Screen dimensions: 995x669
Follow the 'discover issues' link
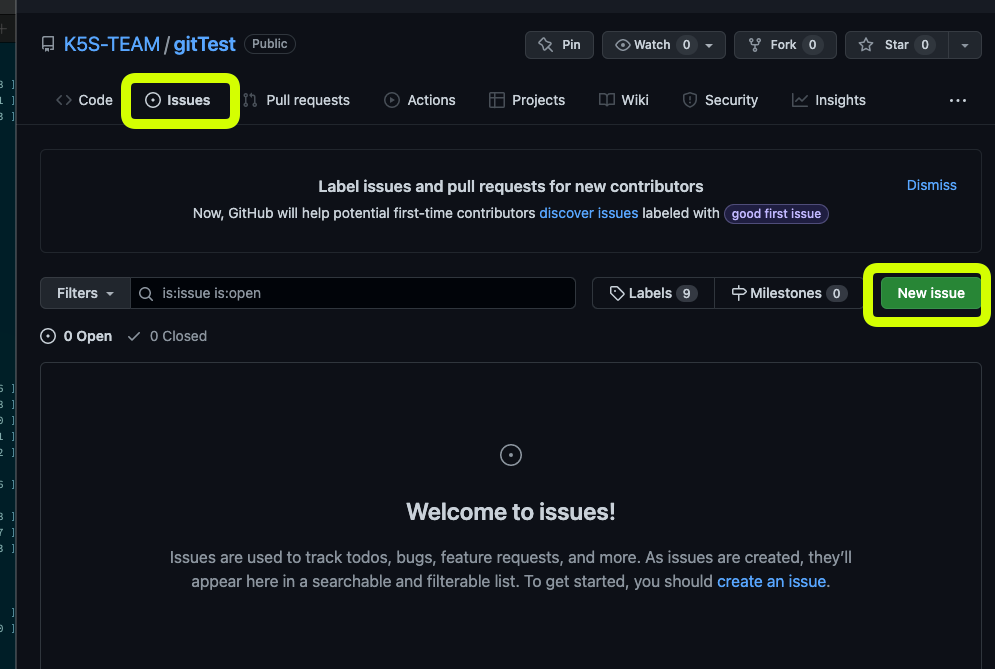588,213
